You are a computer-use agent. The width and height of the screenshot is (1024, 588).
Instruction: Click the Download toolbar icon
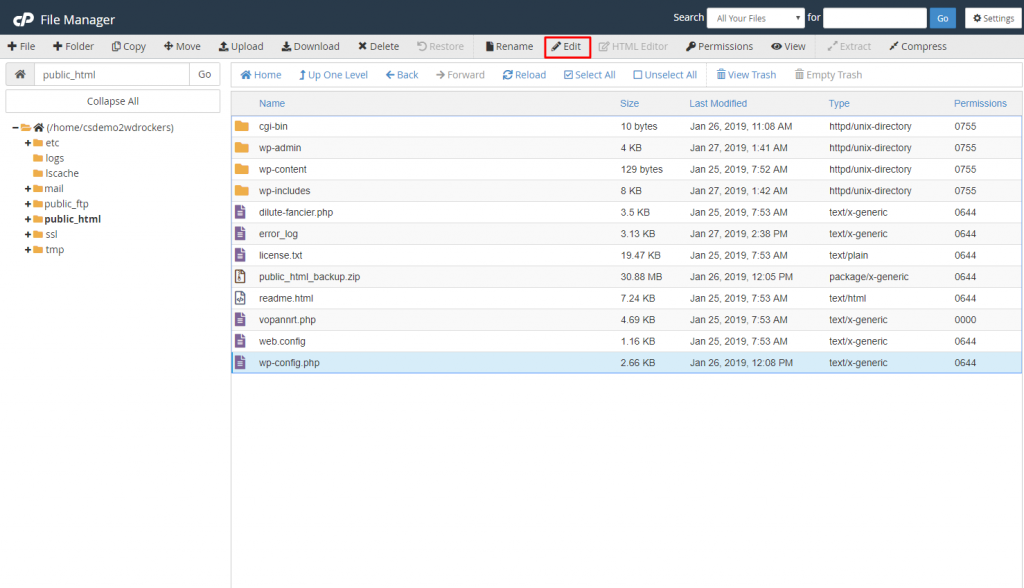tap(310, 46)
